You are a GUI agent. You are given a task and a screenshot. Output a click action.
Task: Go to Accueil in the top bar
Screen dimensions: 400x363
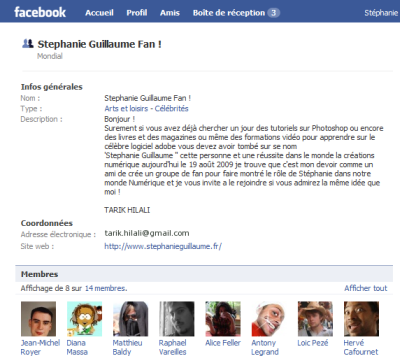(x=99, y=13)
